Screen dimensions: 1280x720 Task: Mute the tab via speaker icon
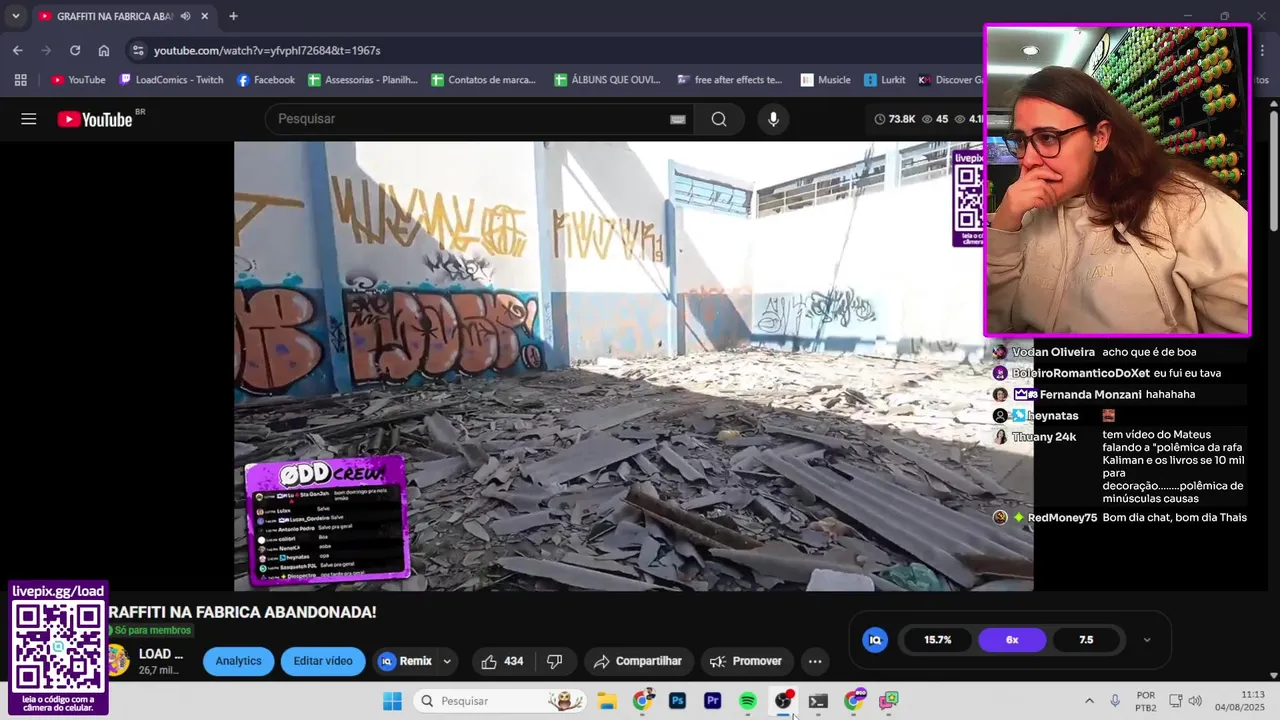click(185, 16)
